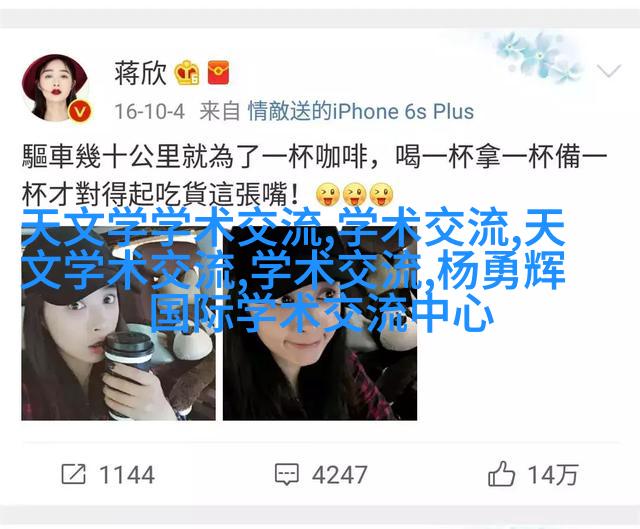
Task: Tap the 16-10-4 post date
Action: pos(149,112)
